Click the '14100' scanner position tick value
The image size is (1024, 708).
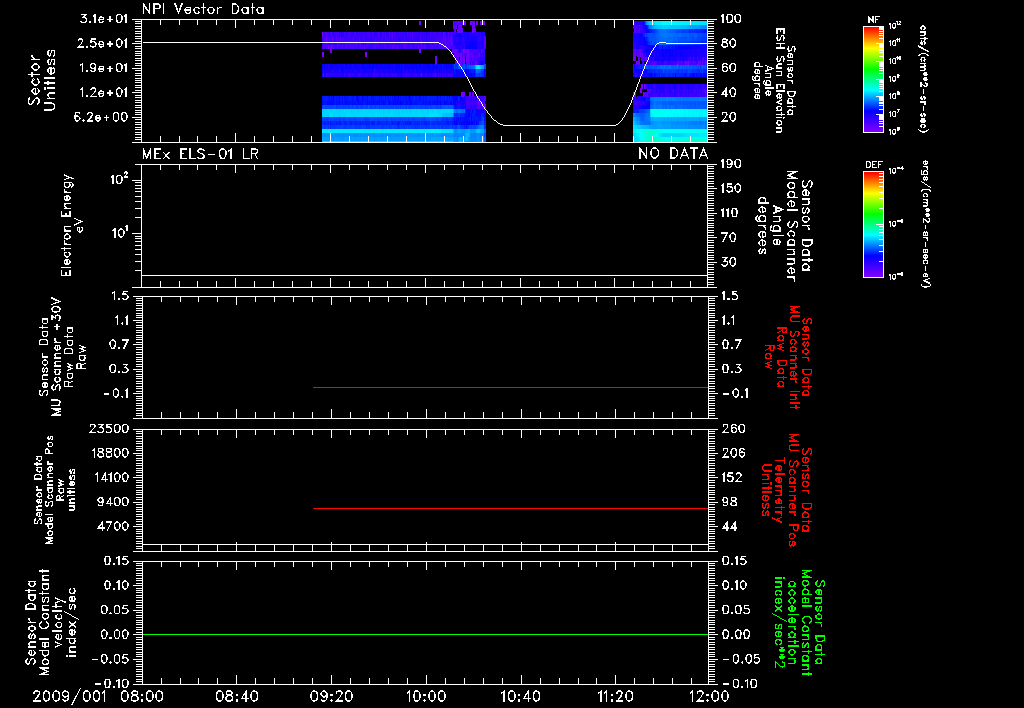pos(109,477)
